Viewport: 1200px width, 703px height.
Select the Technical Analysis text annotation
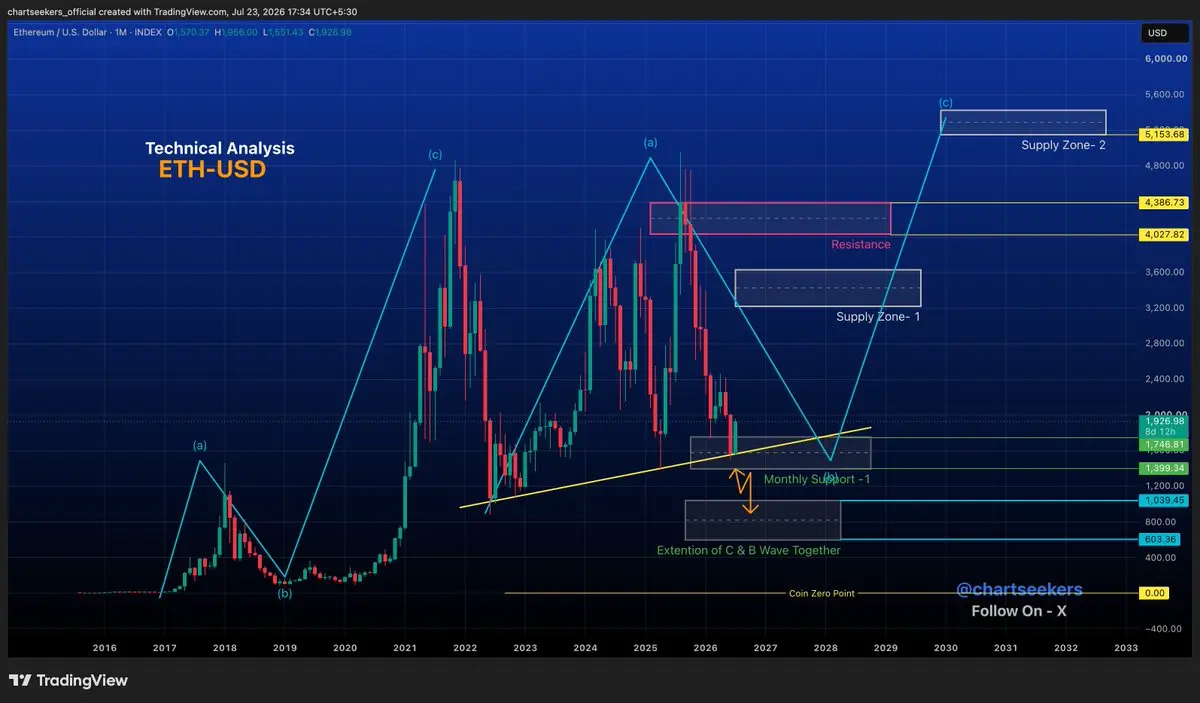point(220,148)
